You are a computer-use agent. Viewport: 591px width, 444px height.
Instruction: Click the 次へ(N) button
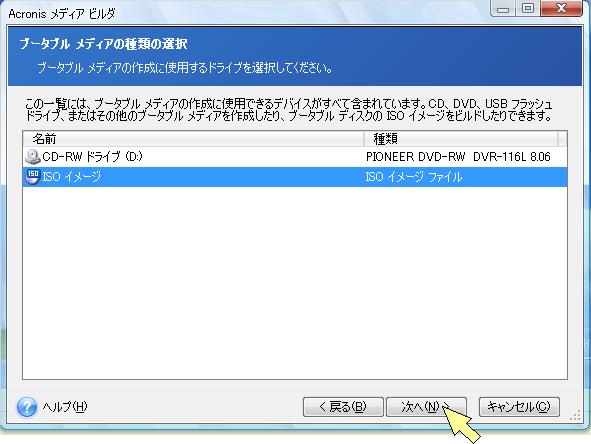tap(427, 407)
